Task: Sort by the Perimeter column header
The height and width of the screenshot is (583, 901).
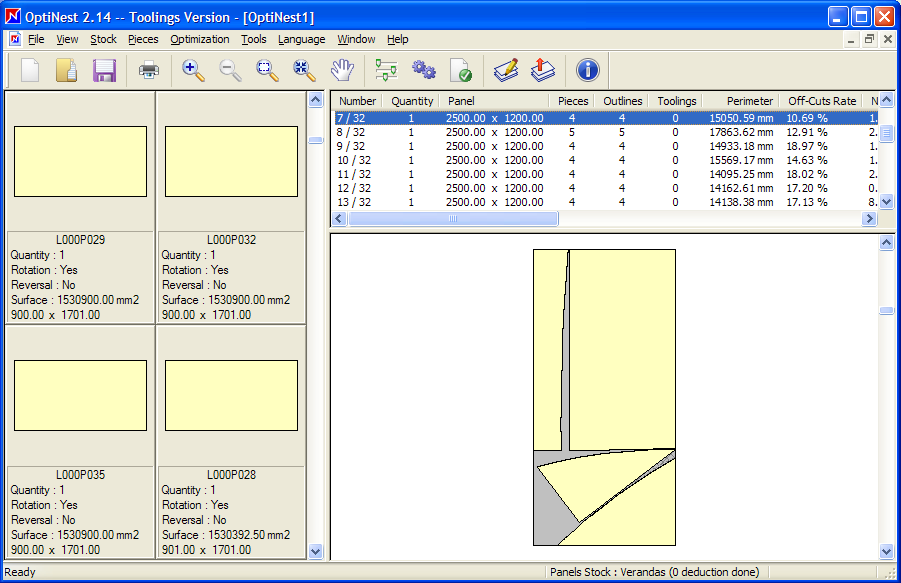Action: (x=741, y=101)
